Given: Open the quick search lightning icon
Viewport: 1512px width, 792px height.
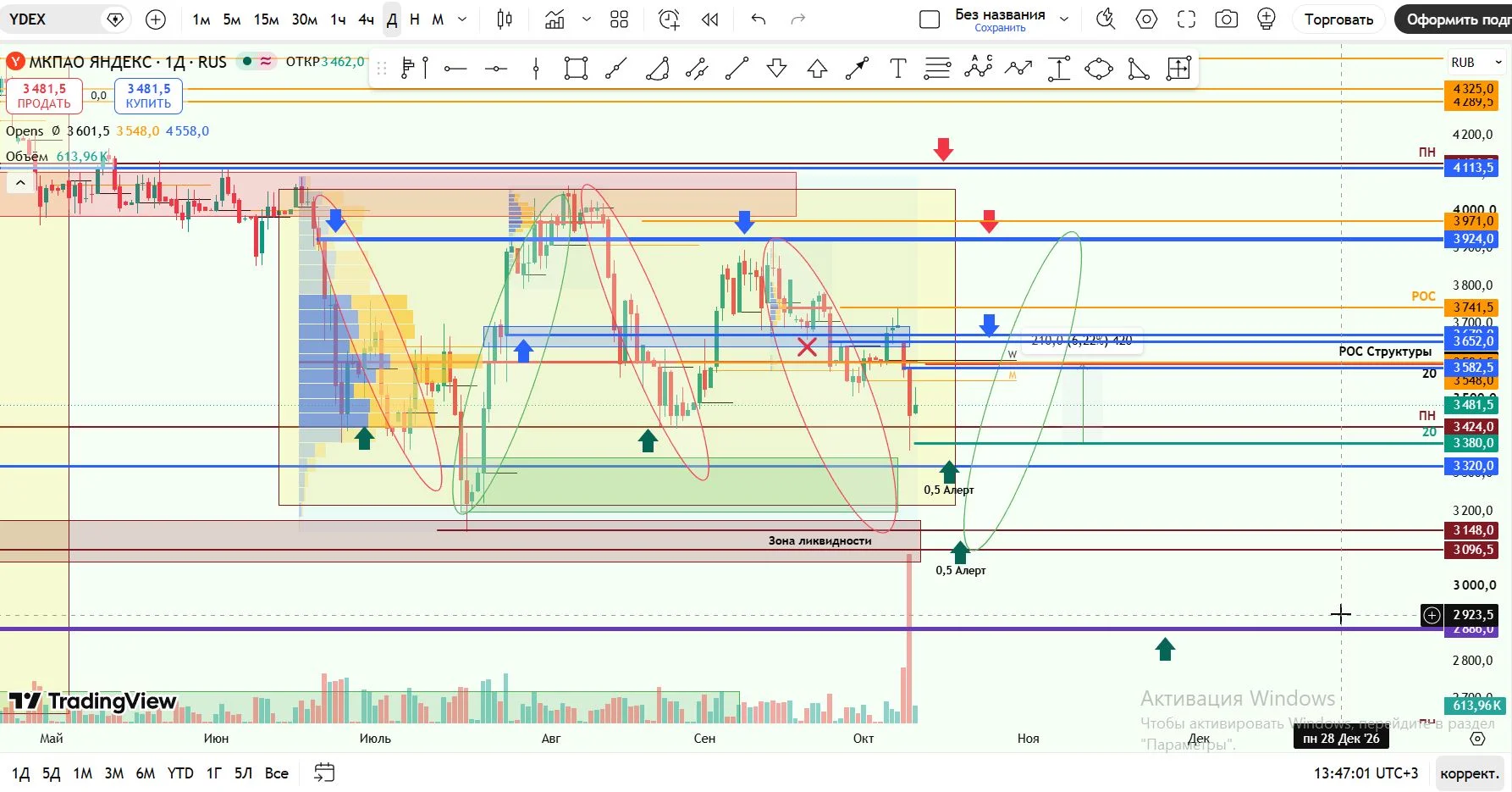Looking at the screenshot, I should [1106, 19].
